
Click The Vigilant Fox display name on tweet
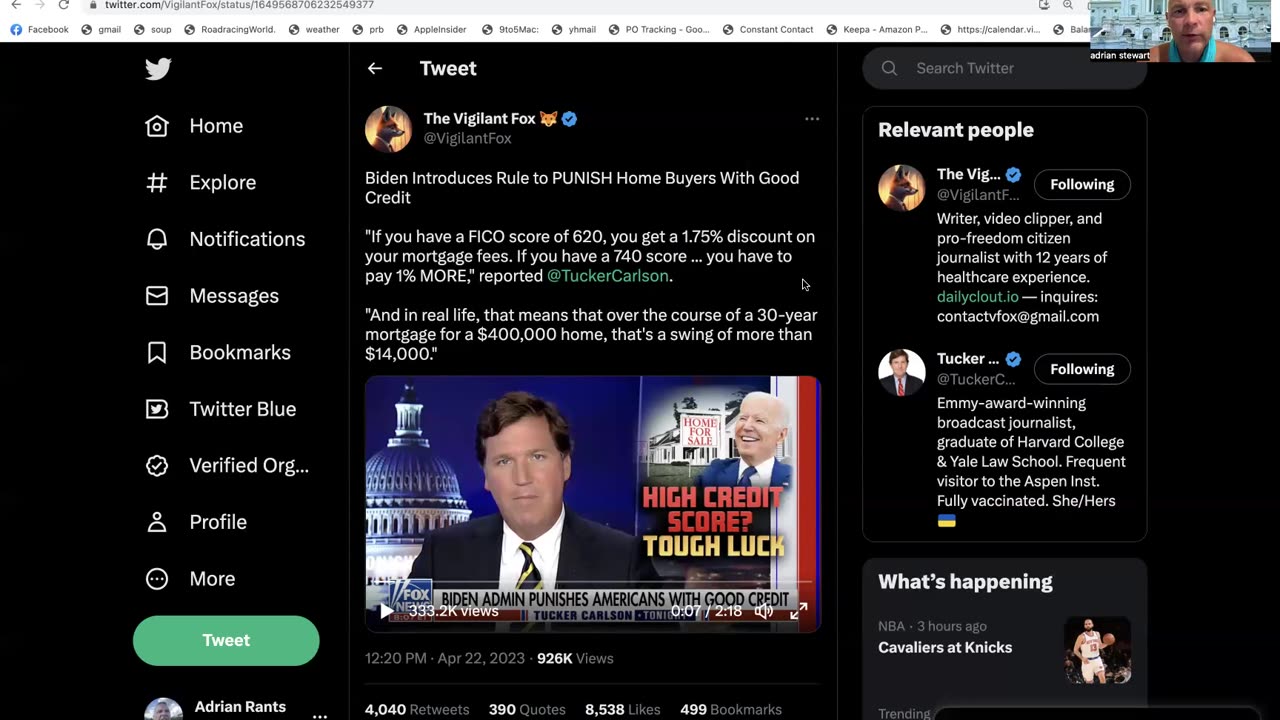pyautogui.click(x=479, y=119)
